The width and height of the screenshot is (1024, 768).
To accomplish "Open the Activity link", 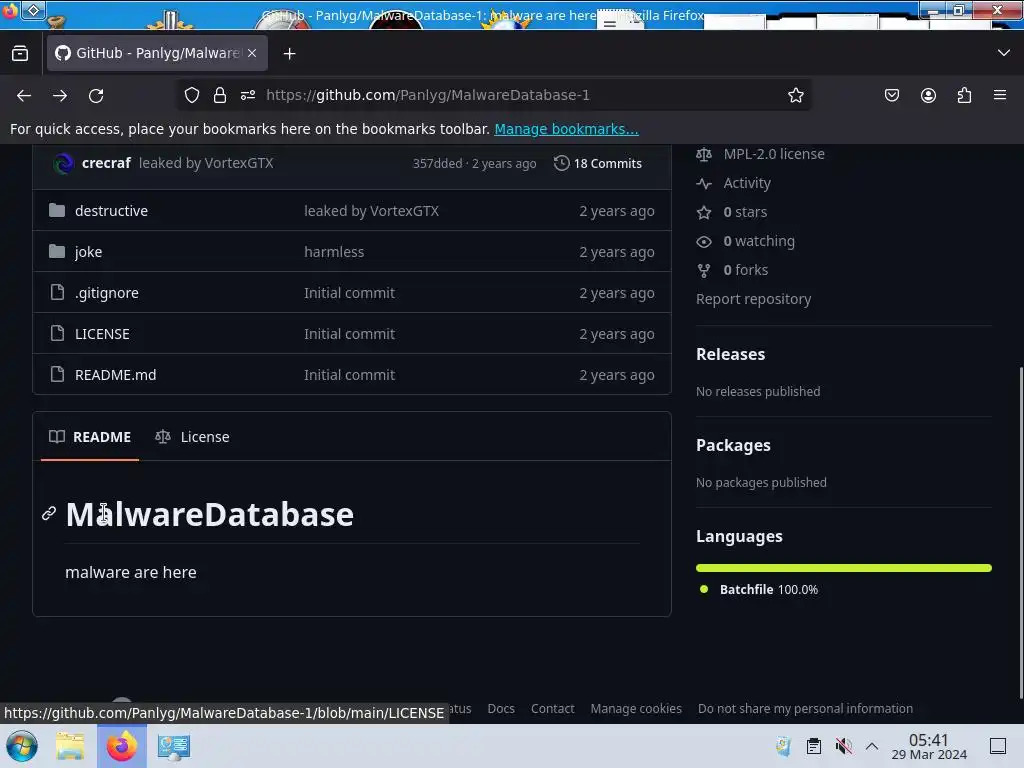I will click(747, 183).
